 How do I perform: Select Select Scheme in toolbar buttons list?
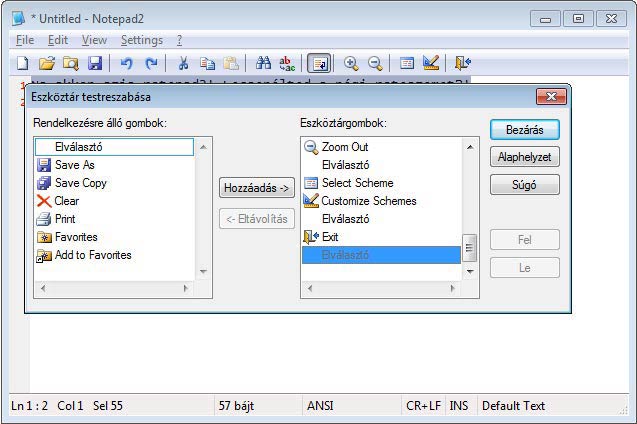coord(381,183)
